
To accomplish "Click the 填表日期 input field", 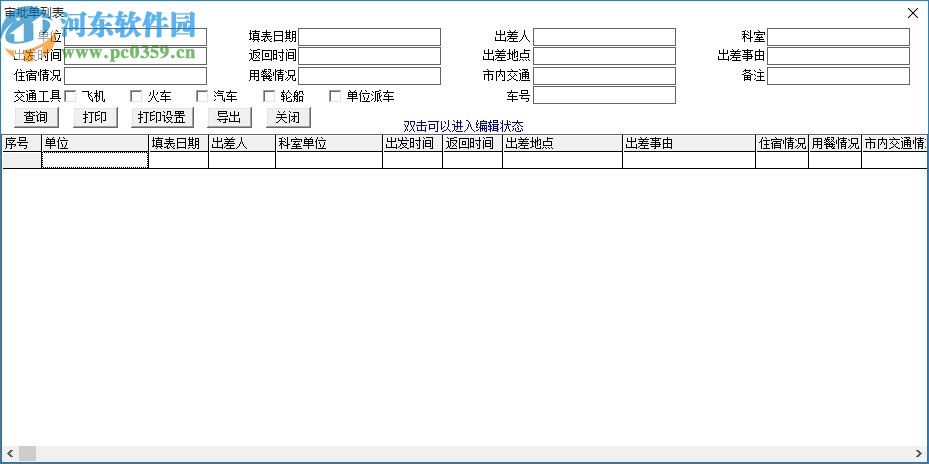I will 370,37.
